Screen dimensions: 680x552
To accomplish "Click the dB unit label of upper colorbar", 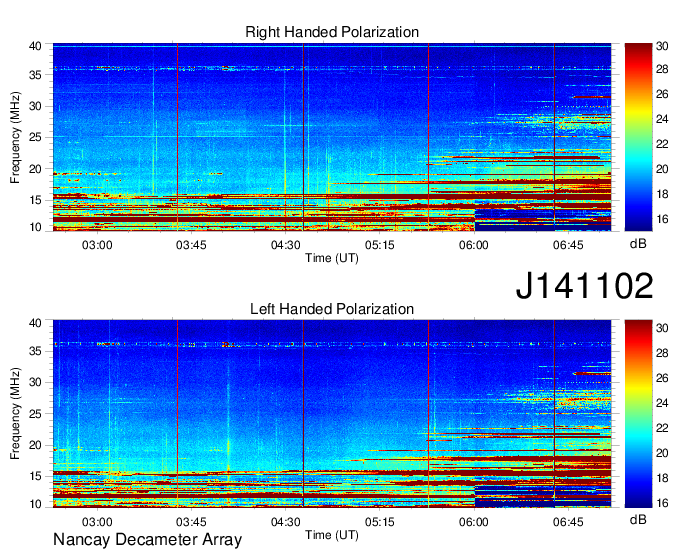I will point(638,244).
